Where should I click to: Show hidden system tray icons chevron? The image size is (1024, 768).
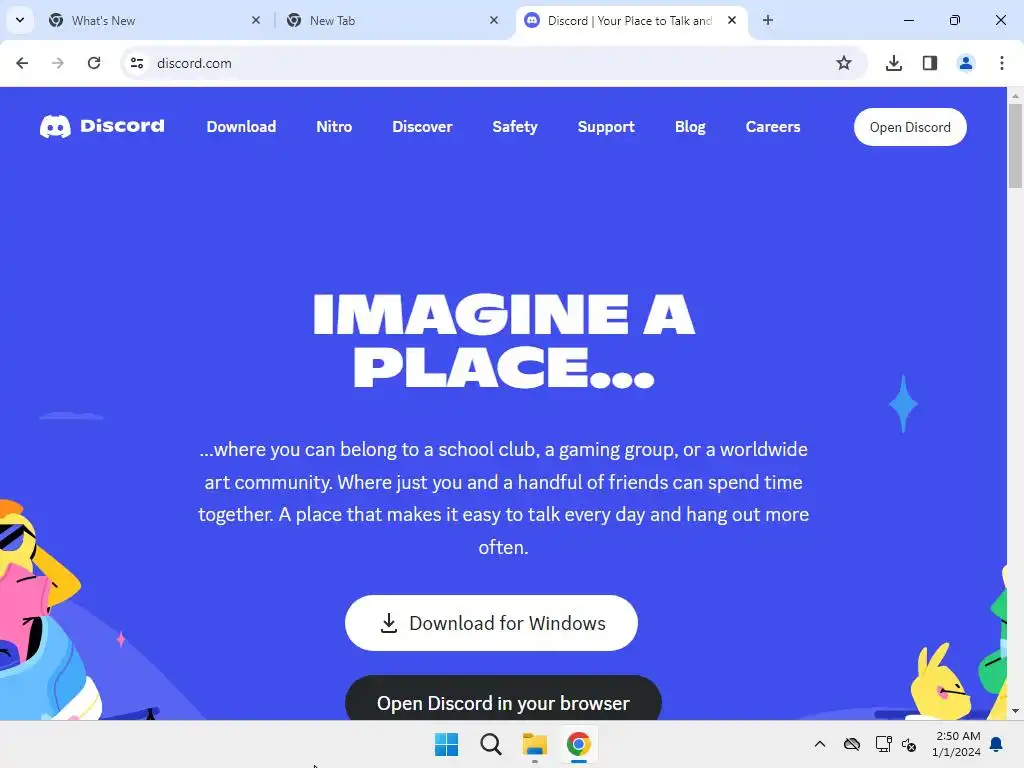point(820,744)
